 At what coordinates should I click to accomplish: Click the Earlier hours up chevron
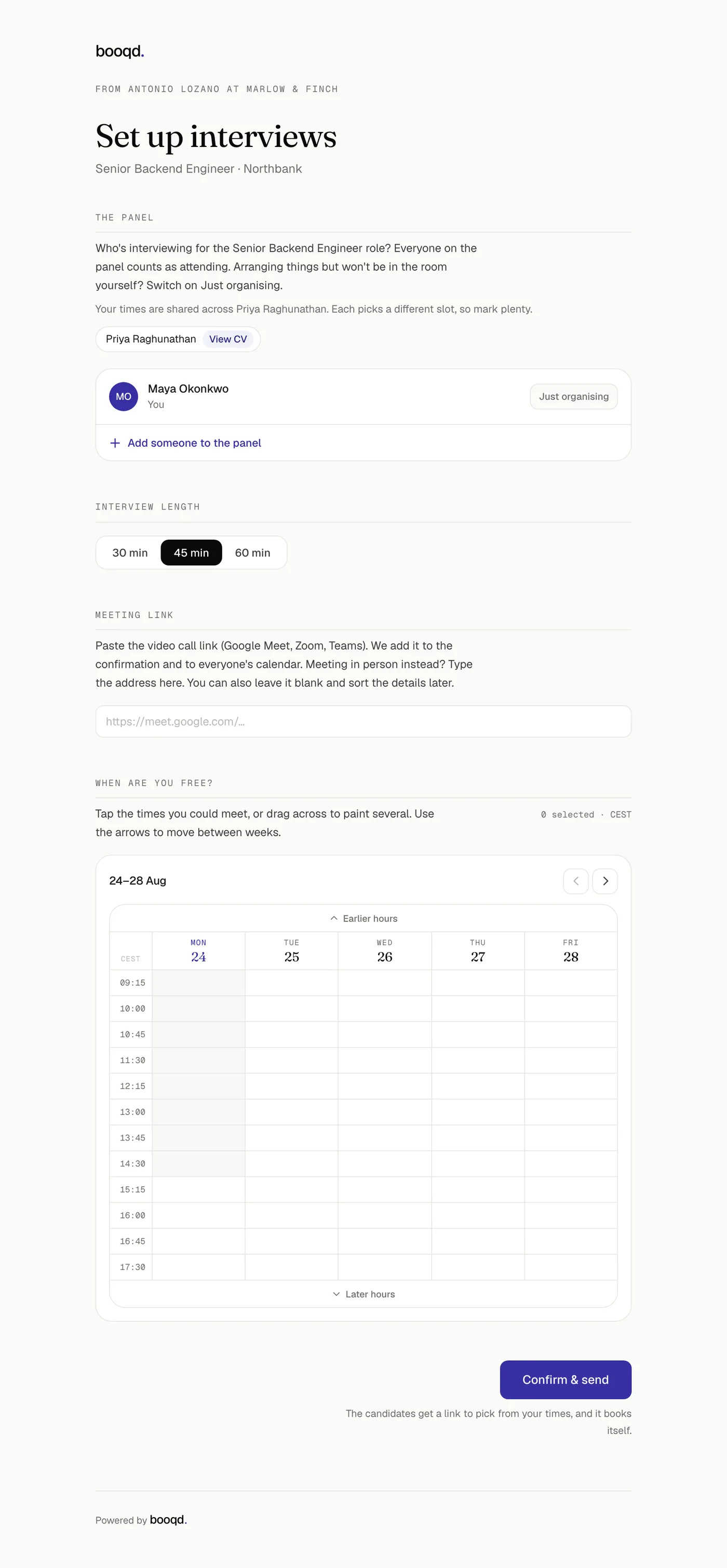(x=333, y=918)
